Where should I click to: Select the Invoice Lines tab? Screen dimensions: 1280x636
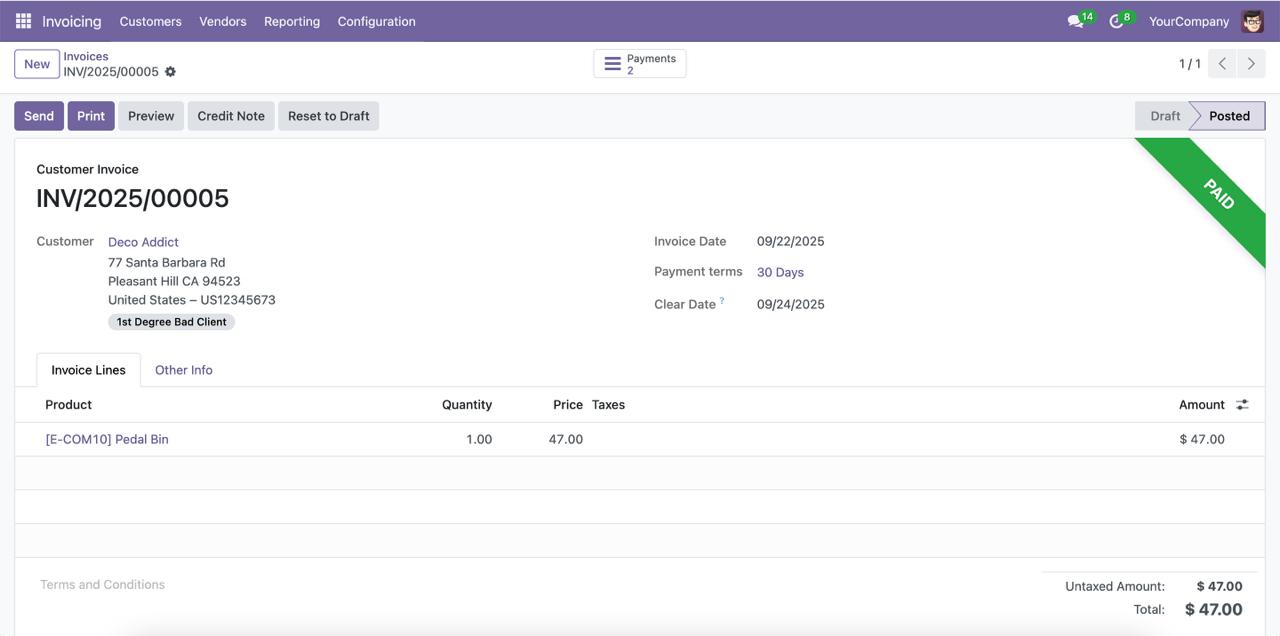[89, 370]
